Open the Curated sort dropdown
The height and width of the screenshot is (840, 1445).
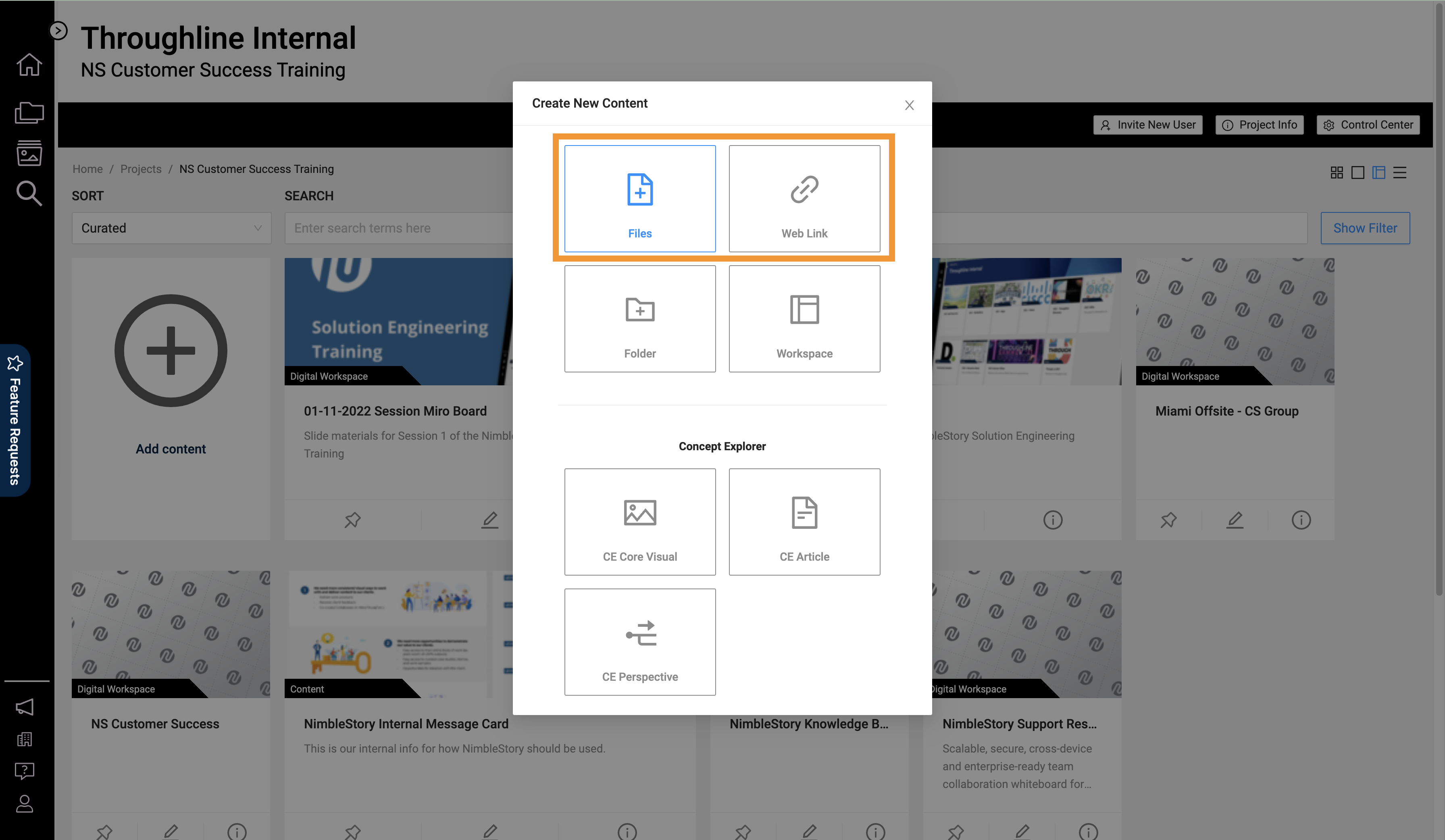[x=171, y=228]
